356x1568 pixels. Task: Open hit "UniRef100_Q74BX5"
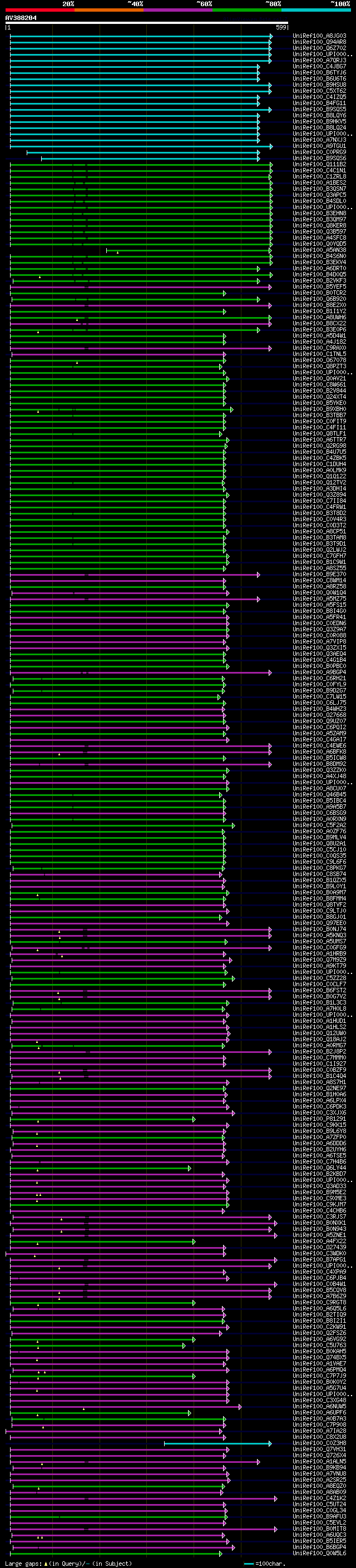(x=319, y=1357)
